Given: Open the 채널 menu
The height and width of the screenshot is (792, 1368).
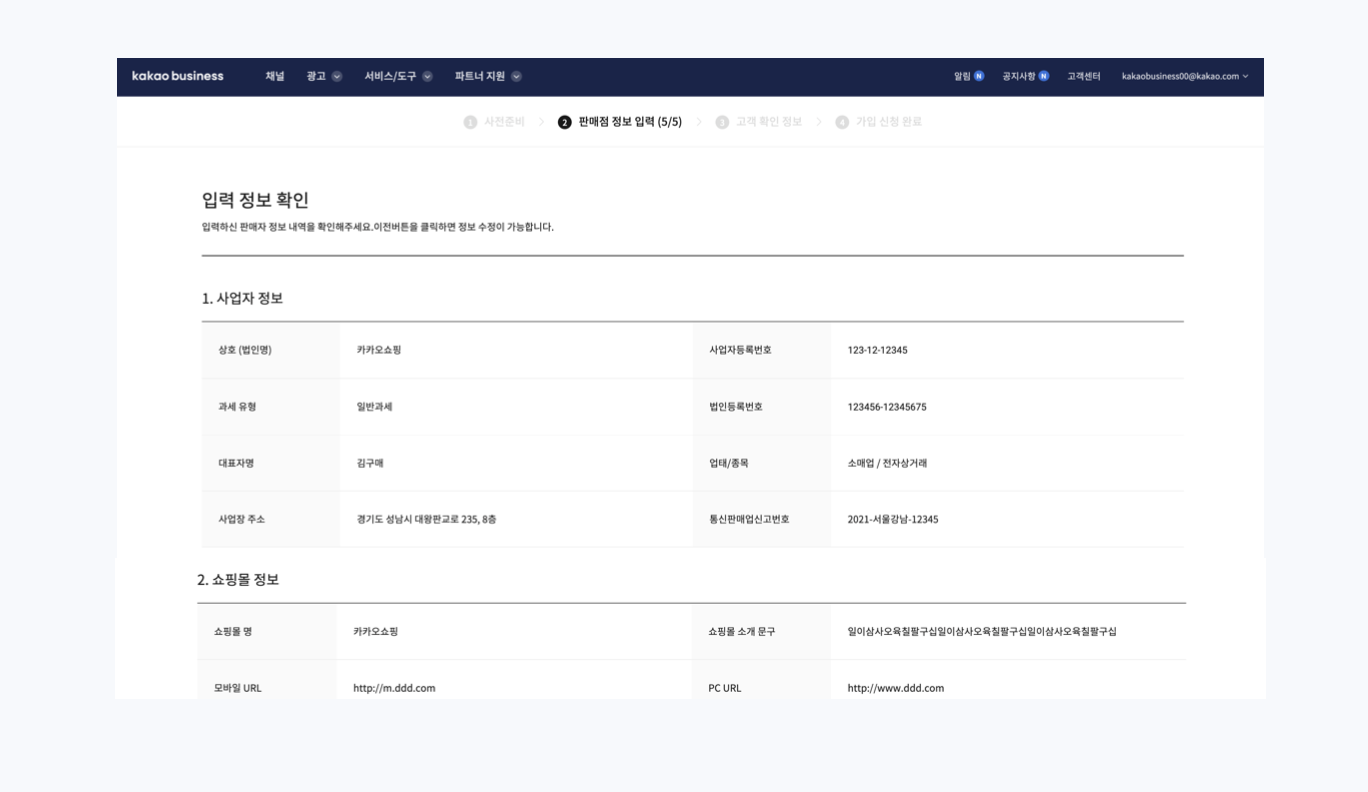Looking at the screenshot, I should coord(275,76).
